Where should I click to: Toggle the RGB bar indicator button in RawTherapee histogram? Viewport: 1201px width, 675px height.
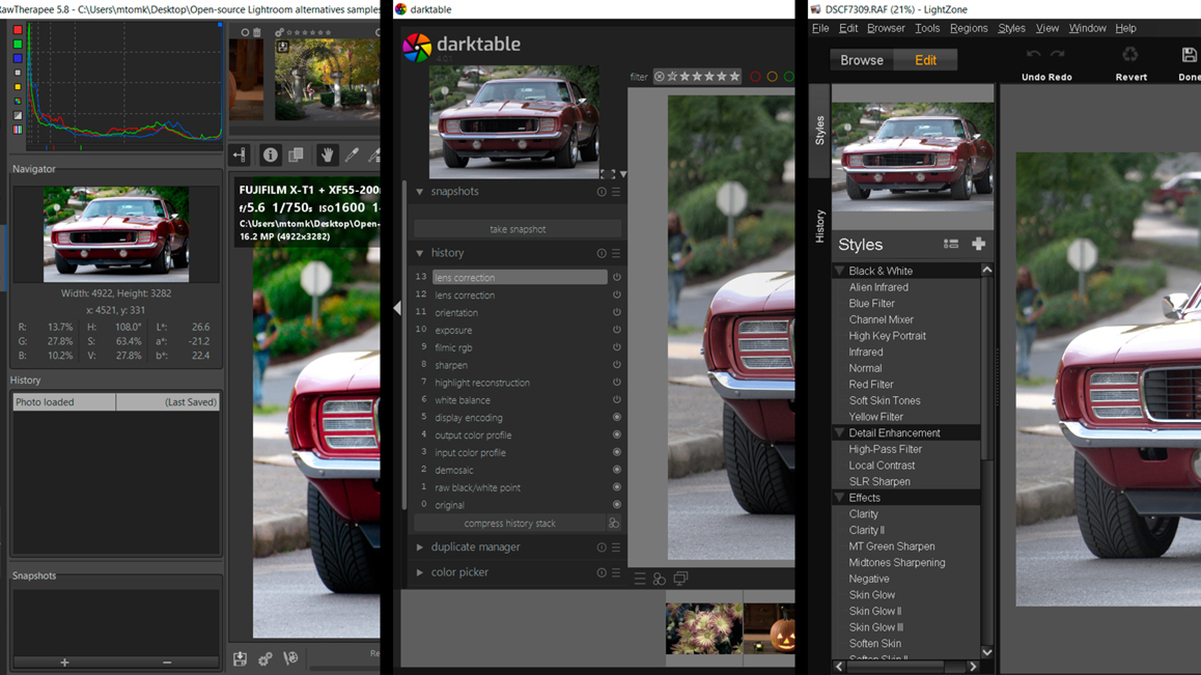[17, 129]
